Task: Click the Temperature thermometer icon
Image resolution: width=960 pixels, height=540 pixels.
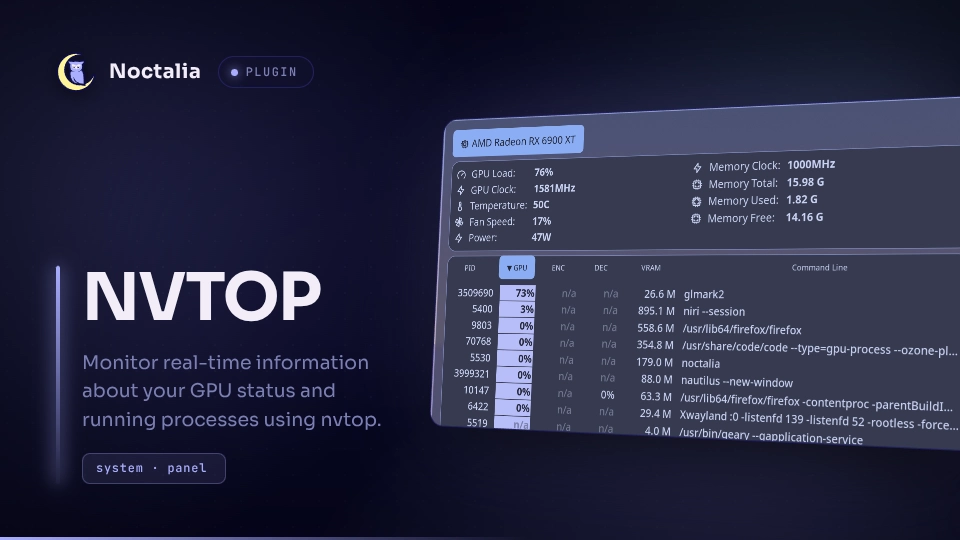Action: 460,206
